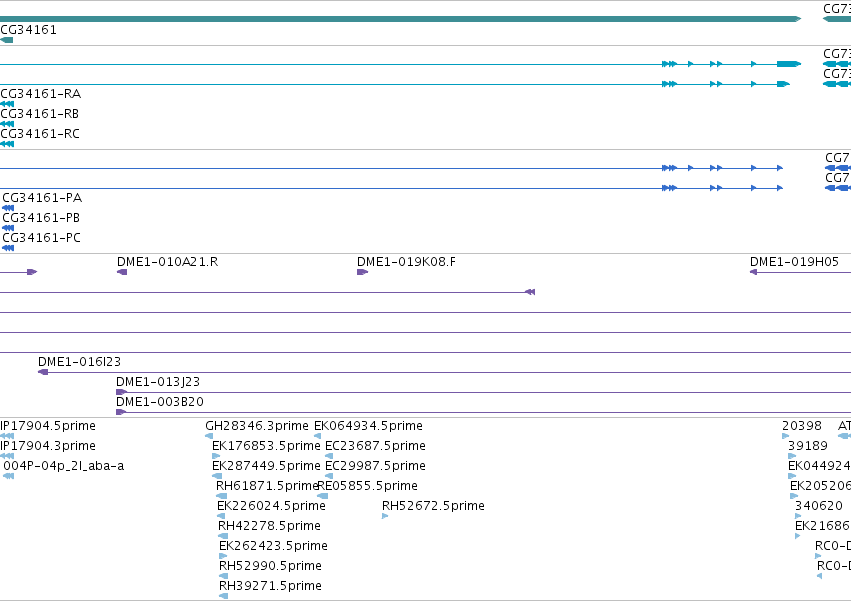Click the DME1-016I23 purple arrowhead glyph
This screenshot has width=851, height=601.
[43, 372]
